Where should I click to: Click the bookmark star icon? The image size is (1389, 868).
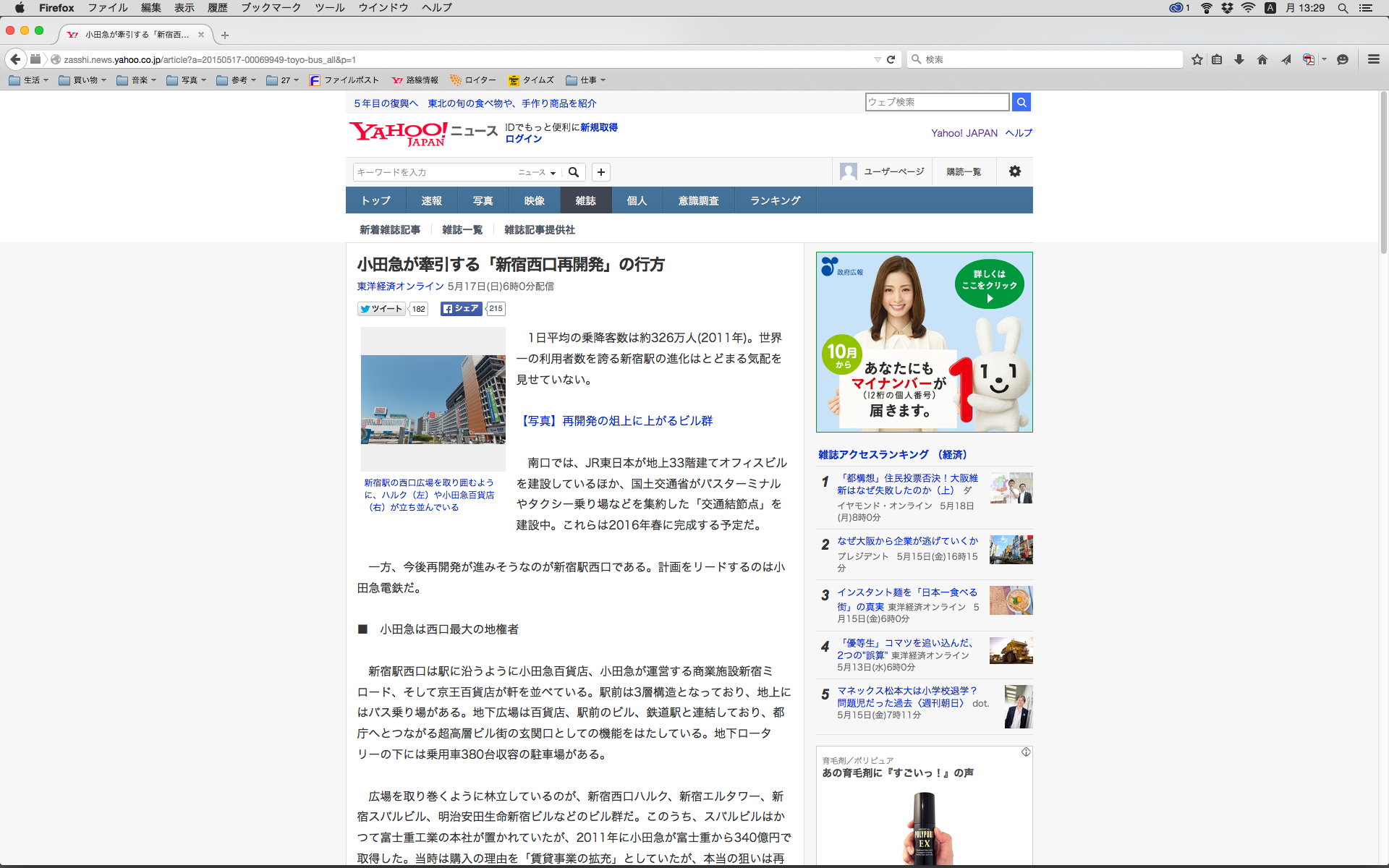(1197, 59)
